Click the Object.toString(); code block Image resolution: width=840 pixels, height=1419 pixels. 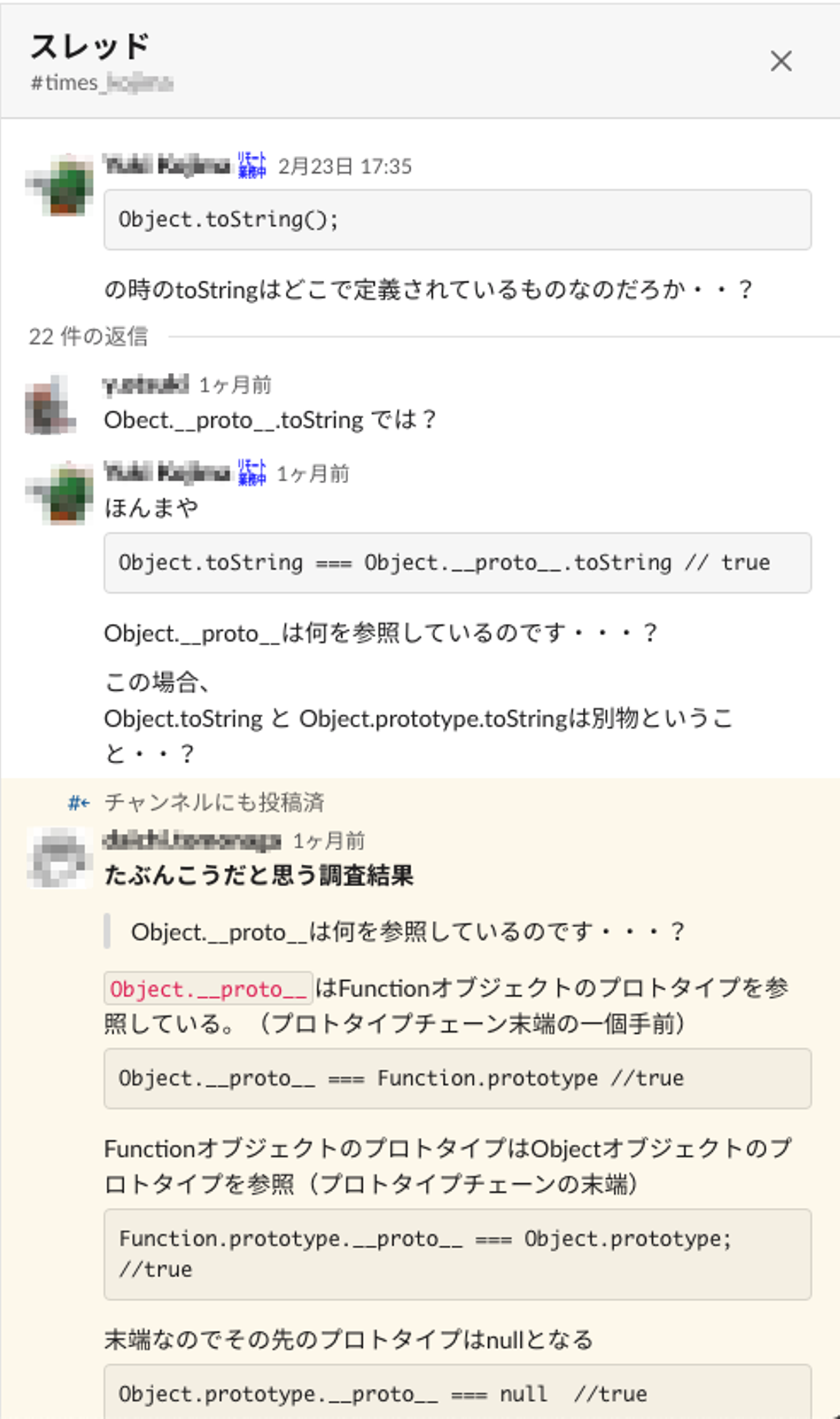pyautogui.click(x=457, y=219)
